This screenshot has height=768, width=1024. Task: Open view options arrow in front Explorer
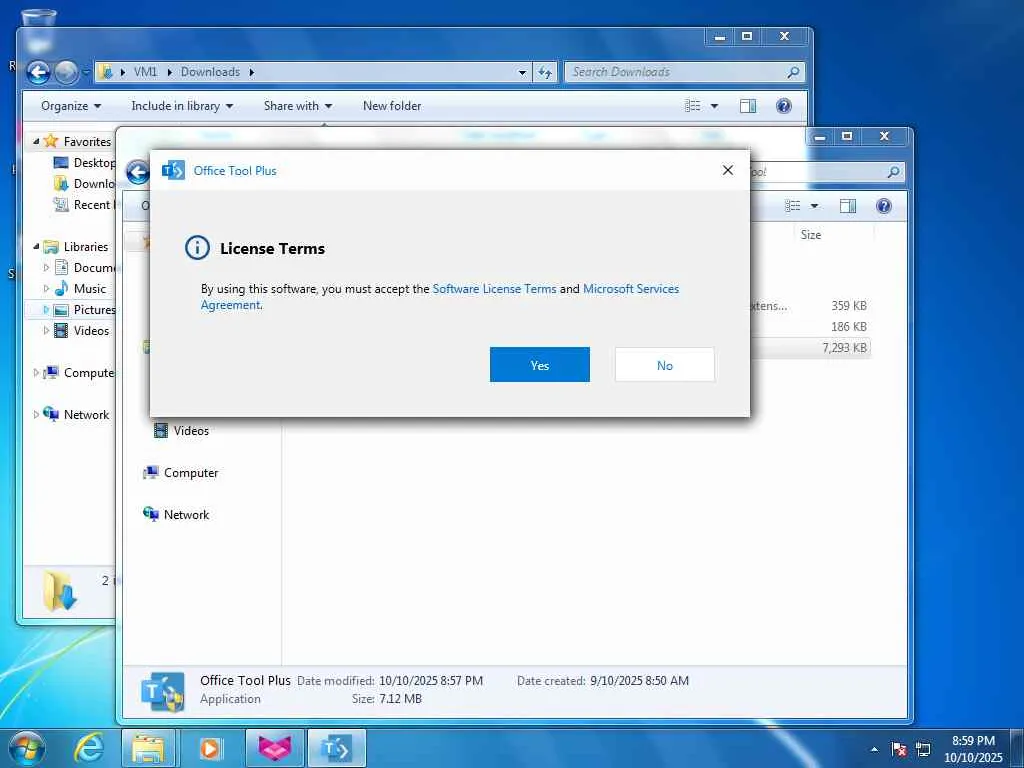point(814,206)
